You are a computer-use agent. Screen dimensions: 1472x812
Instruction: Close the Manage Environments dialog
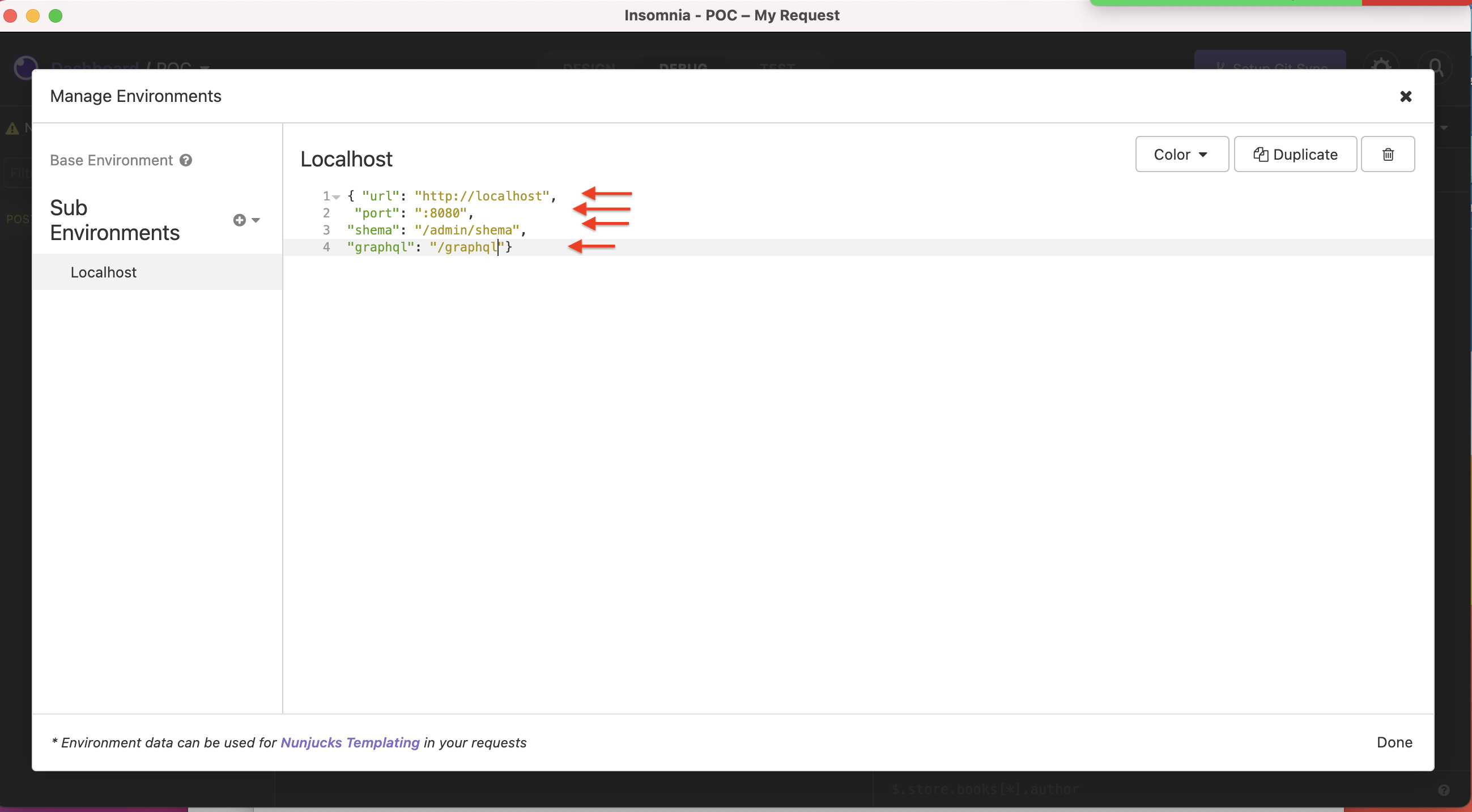pyautogui.click(x=1406, y=96)
